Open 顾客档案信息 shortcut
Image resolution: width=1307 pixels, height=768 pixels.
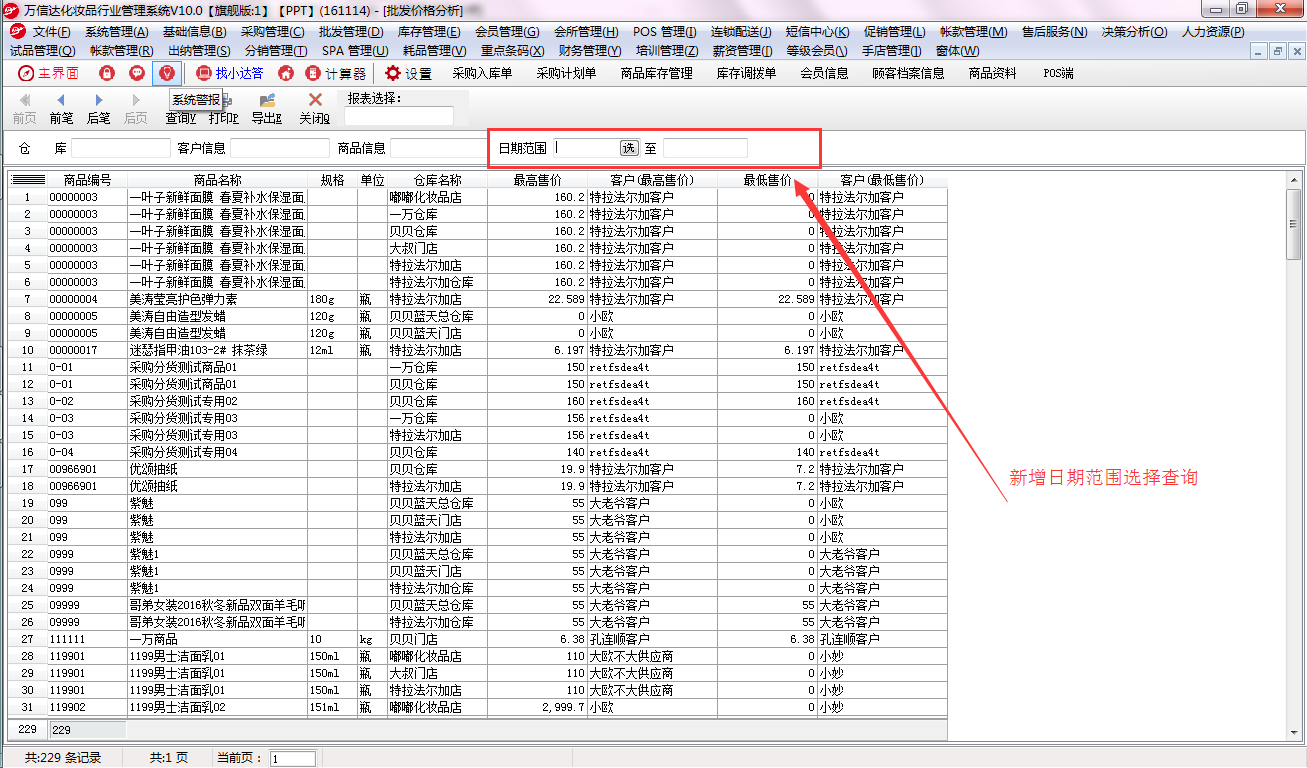point(908,73)
